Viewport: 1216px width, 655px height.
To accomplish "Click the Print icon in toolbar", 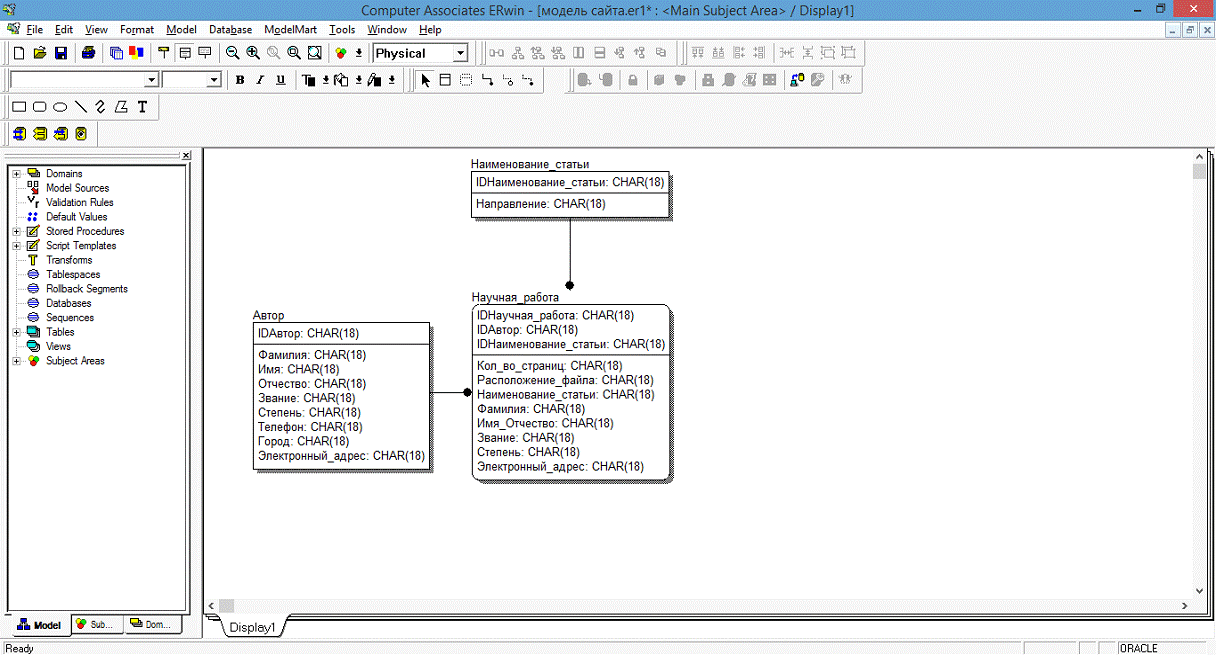I will (x=89, y=53).
